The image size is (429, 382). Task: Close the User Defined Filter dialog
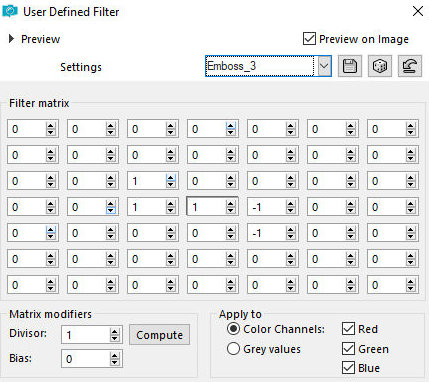[x=418, y=11]
